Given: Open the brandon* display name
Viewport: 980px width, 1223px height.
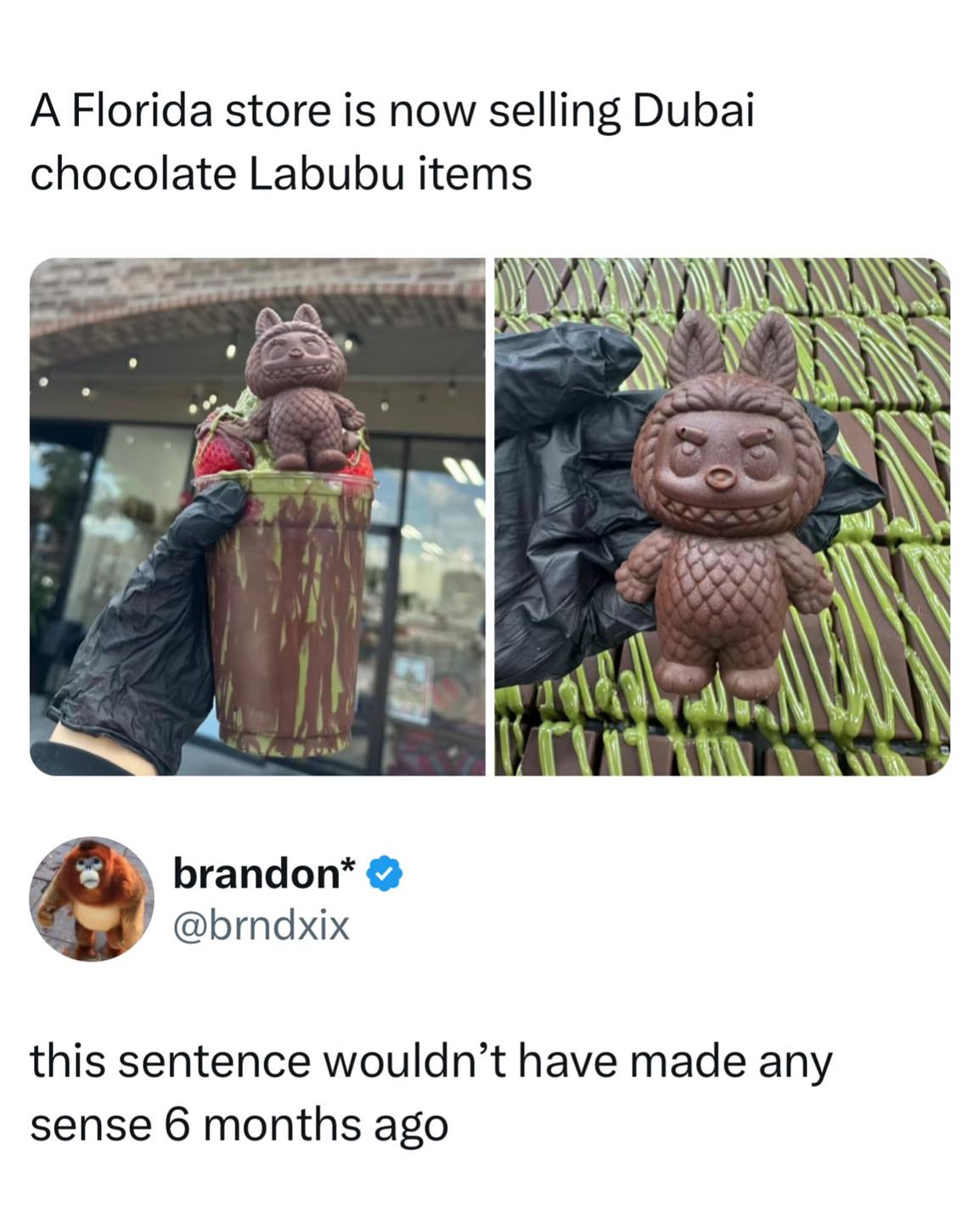Looking at the screenshot, I should click(264, 874).
